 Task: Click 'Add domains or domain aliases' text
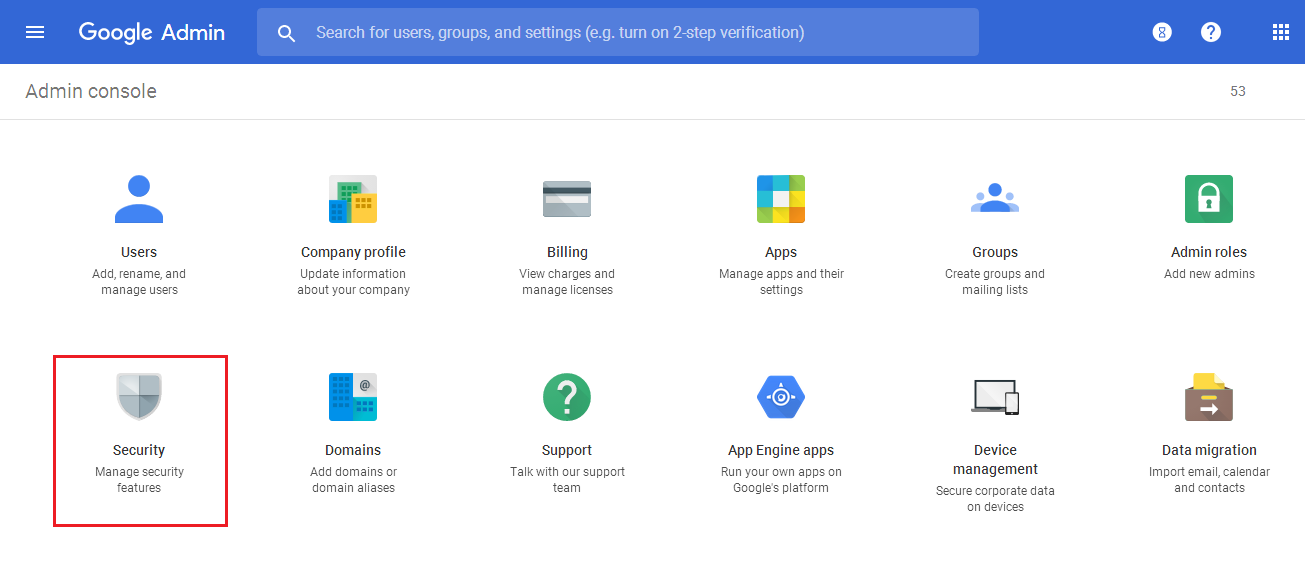[353, 480]
